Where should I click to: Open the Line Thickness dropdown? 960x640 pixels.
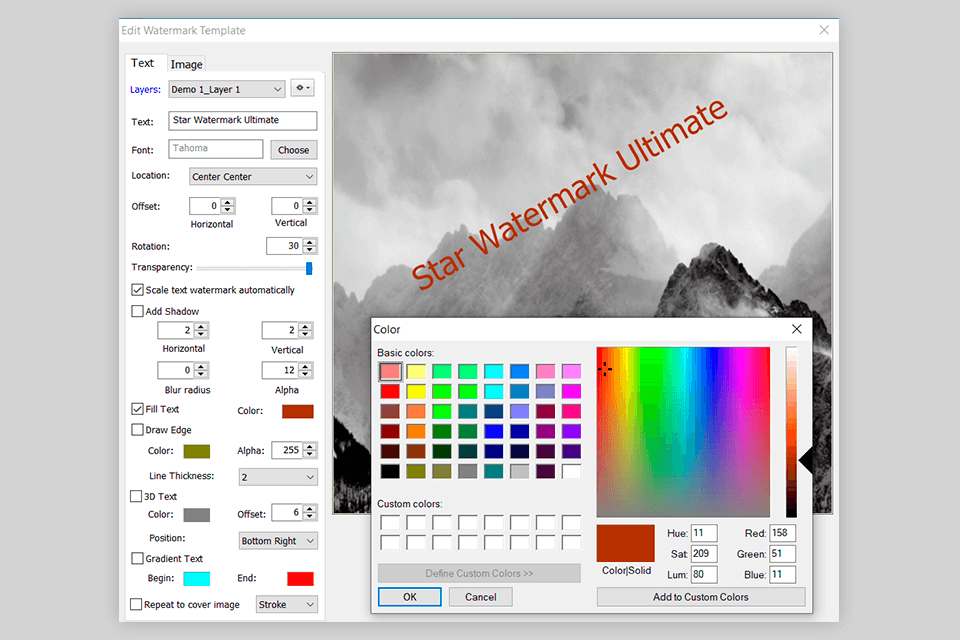pyautogui.click(x=278, y=476)
